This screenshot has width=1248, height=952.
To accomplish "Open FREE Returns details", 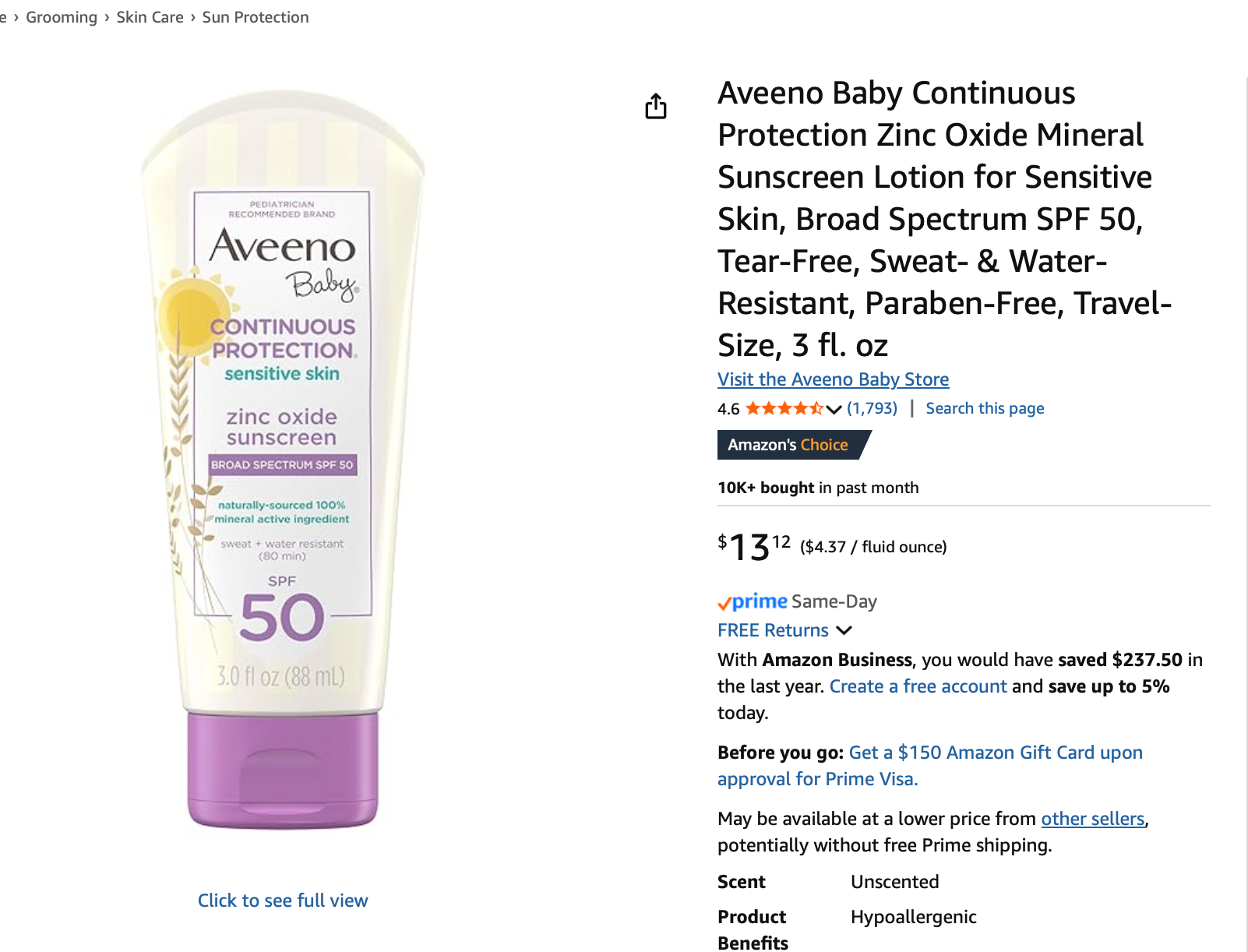I will click(x=773, y=630).
